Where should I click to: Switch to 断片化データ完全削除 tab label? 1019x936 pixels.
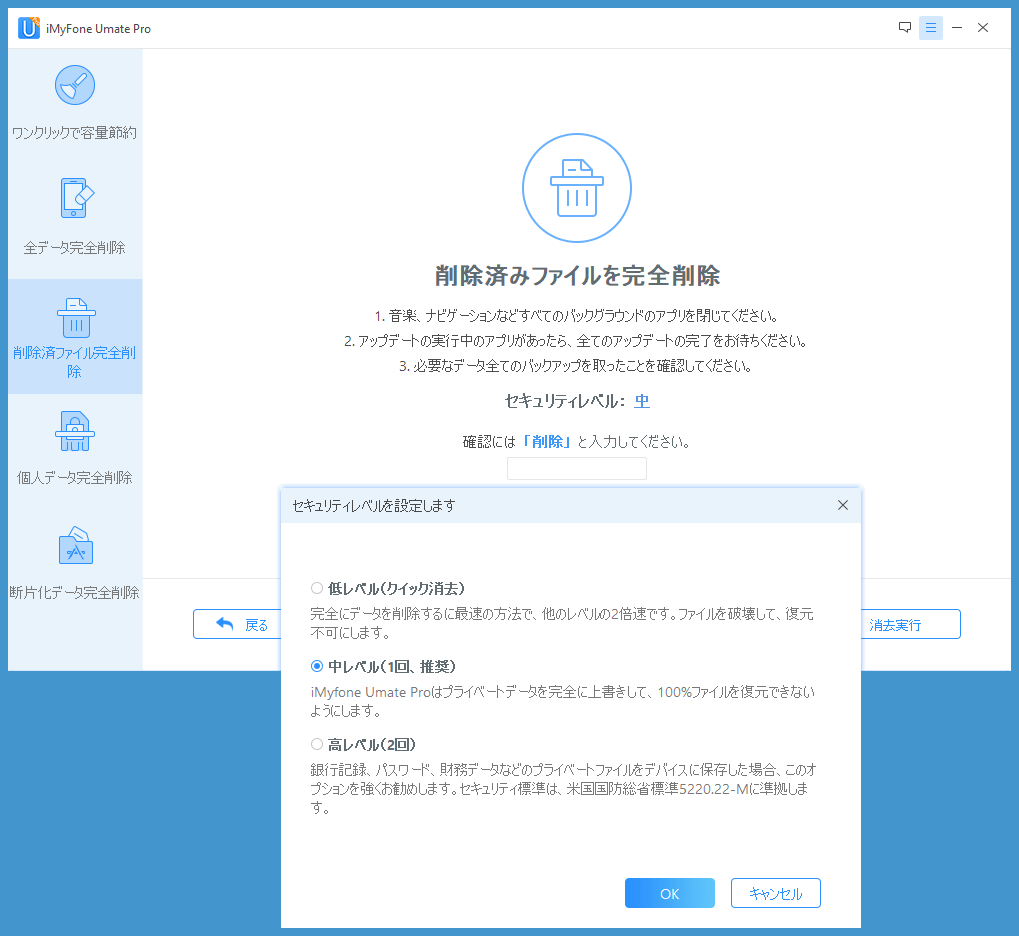[x=75, y=592]
